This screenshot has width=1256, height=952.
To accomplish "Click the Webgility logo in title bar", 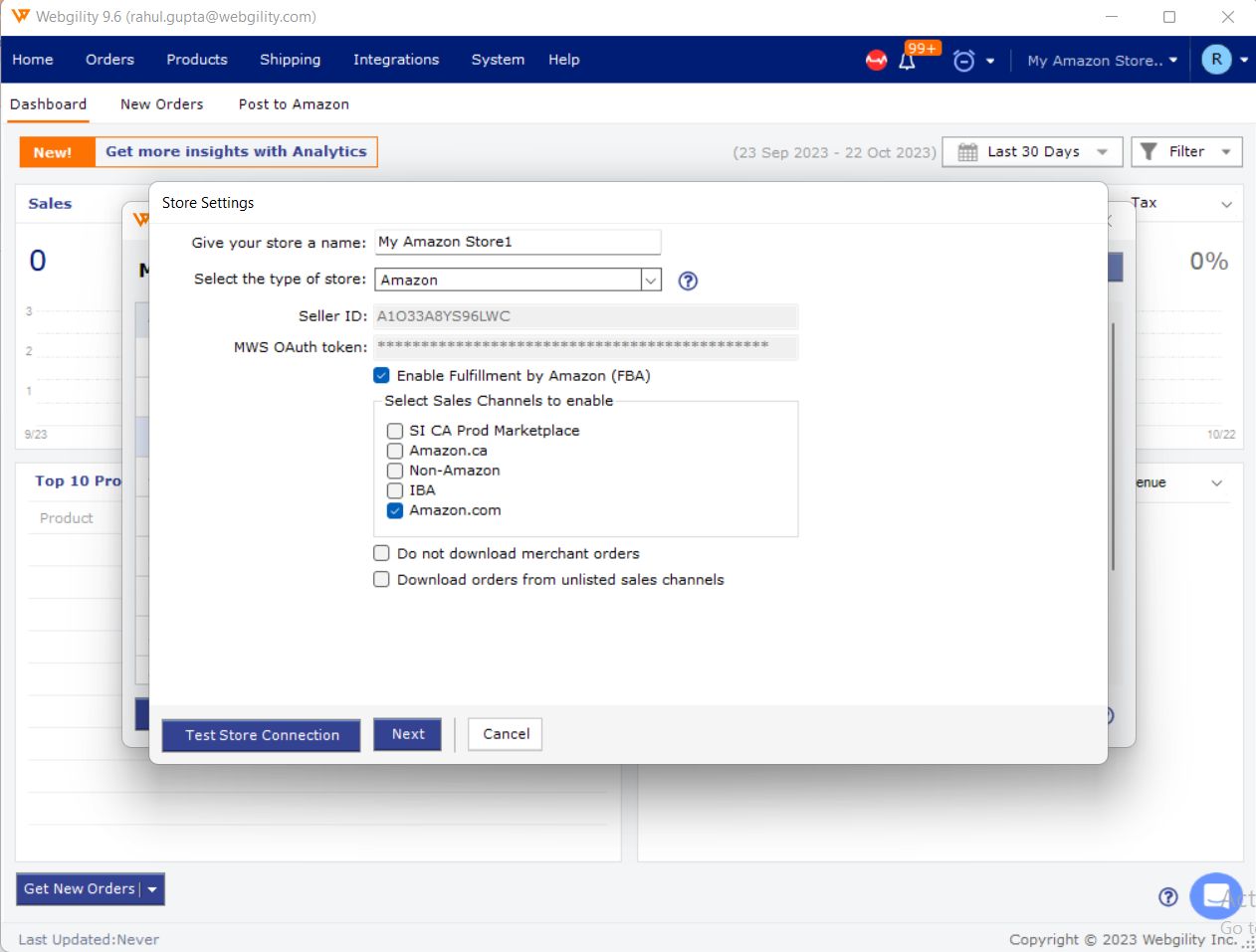I will [x=21, y=16].
